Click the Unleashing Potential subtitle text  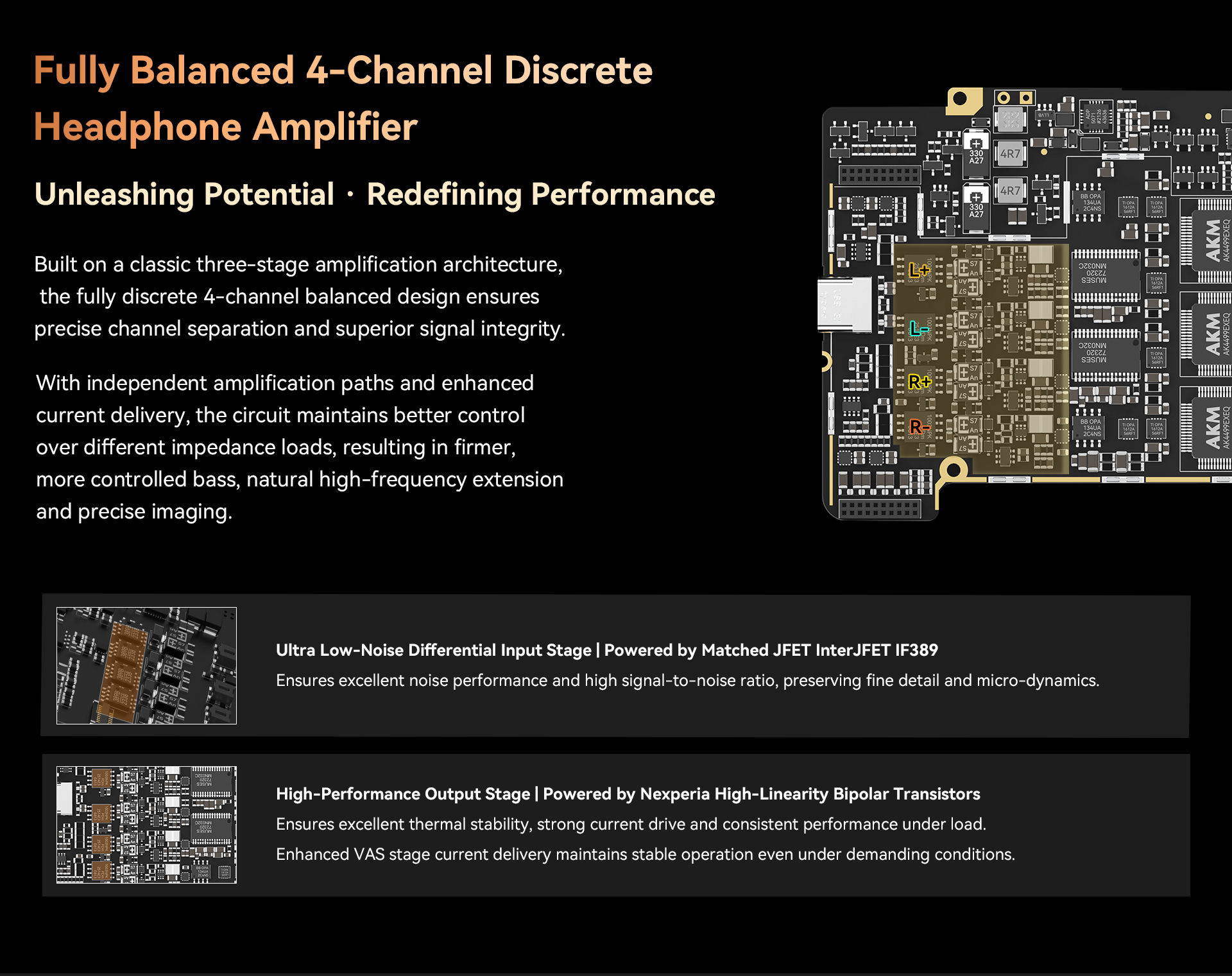(x=184, y=194)
